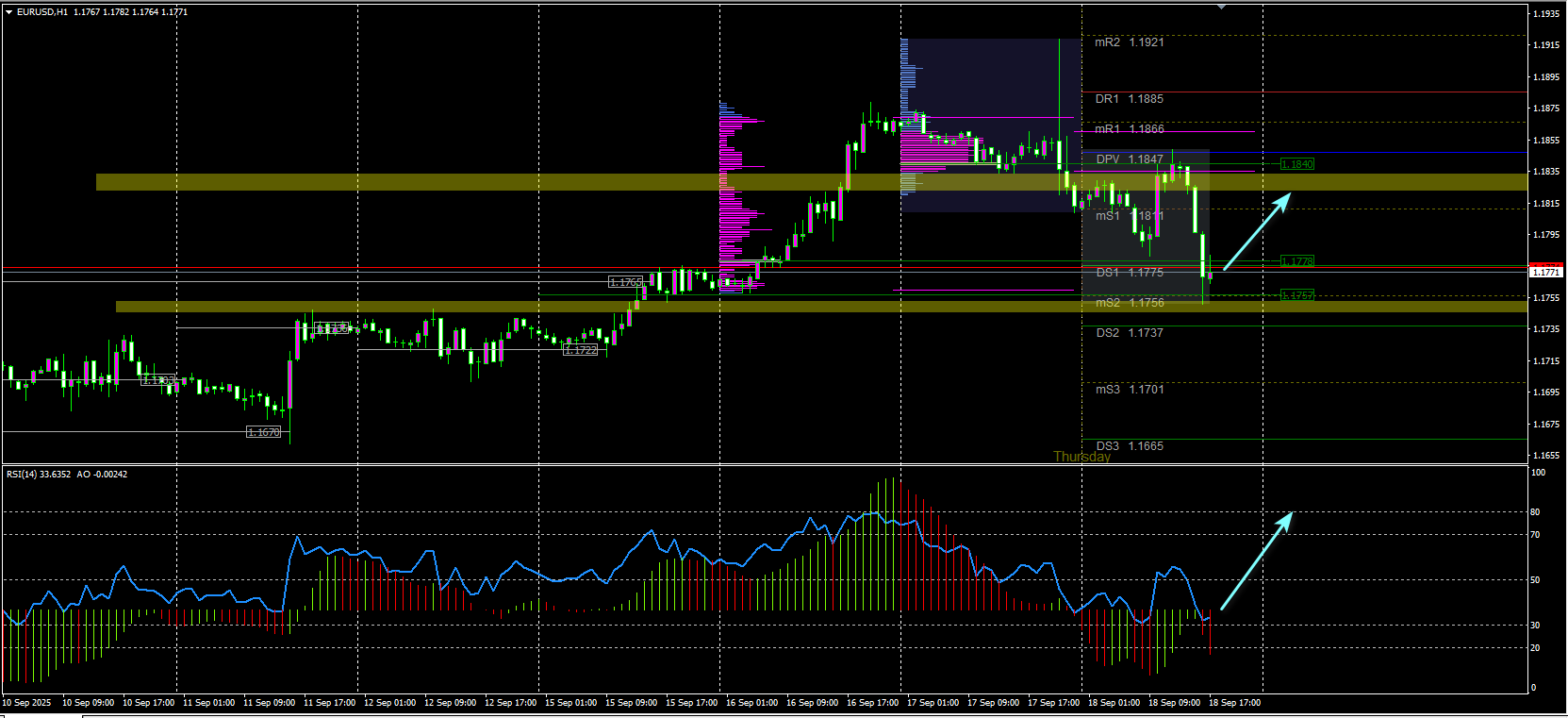Screen dimensions: 1568x718
Task: Click the 1.1765 level label box
Action: pos(625,282)
